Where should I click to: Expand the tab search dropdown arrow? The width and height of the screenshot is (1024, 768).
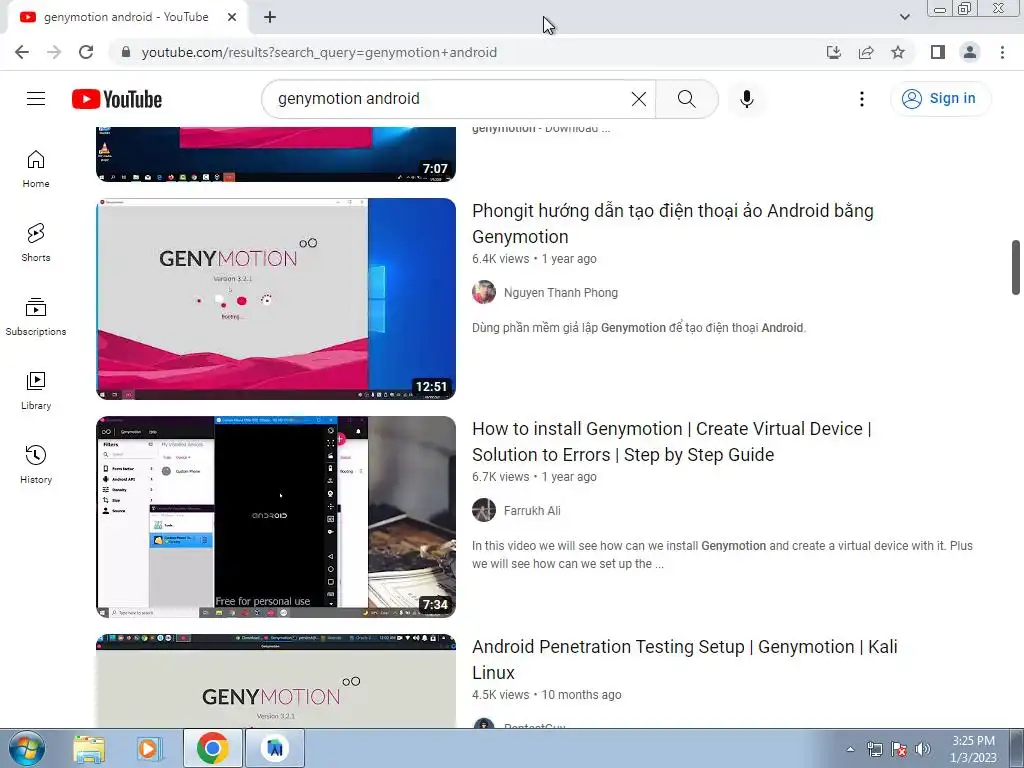coord(904,17)
